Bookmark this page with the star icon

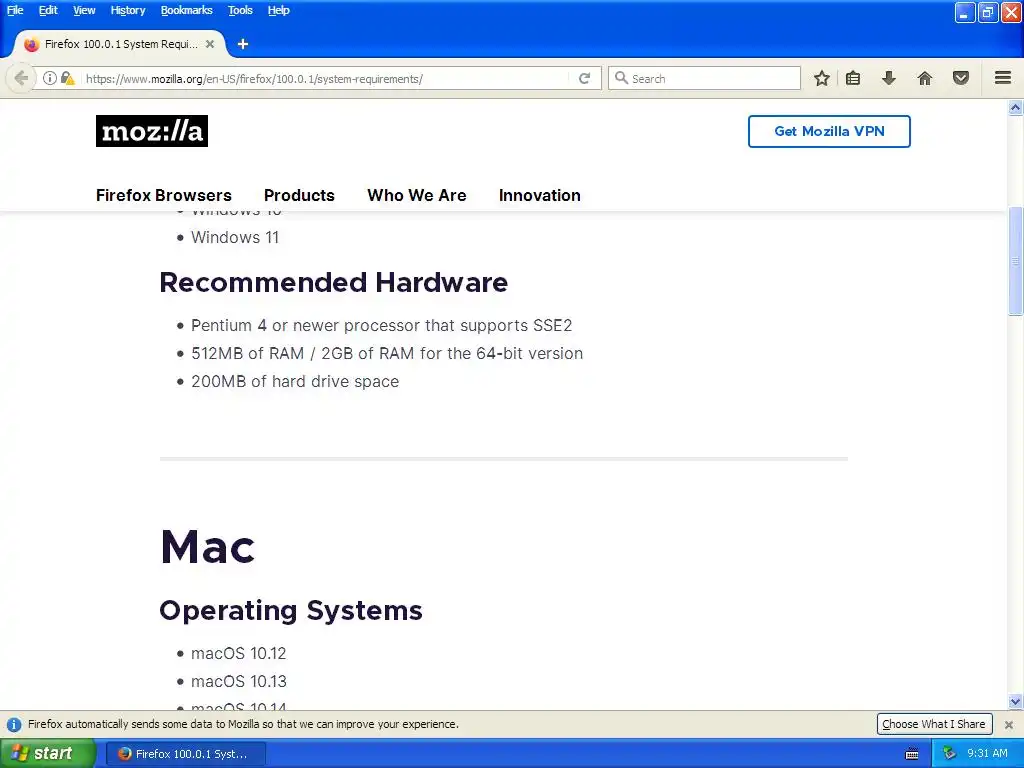pyautogui.click(x=822, y=78)
